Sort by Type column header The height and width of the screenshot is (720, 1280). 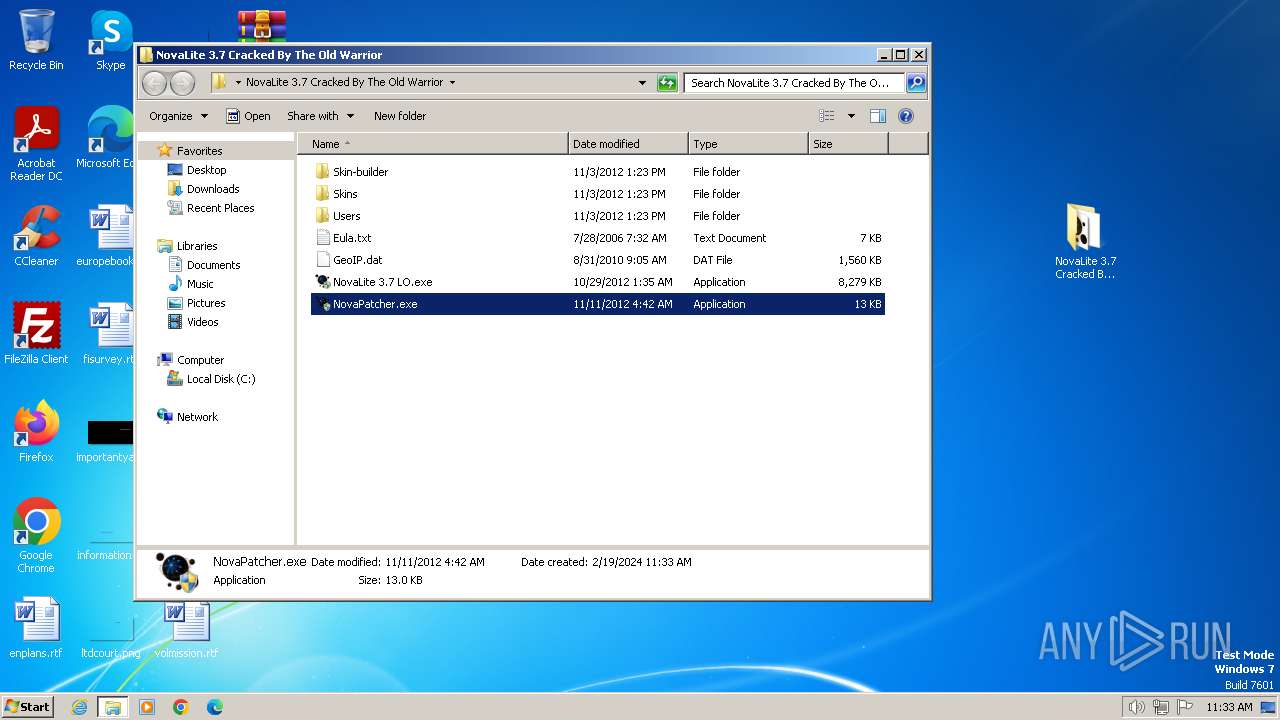point(748,144)
